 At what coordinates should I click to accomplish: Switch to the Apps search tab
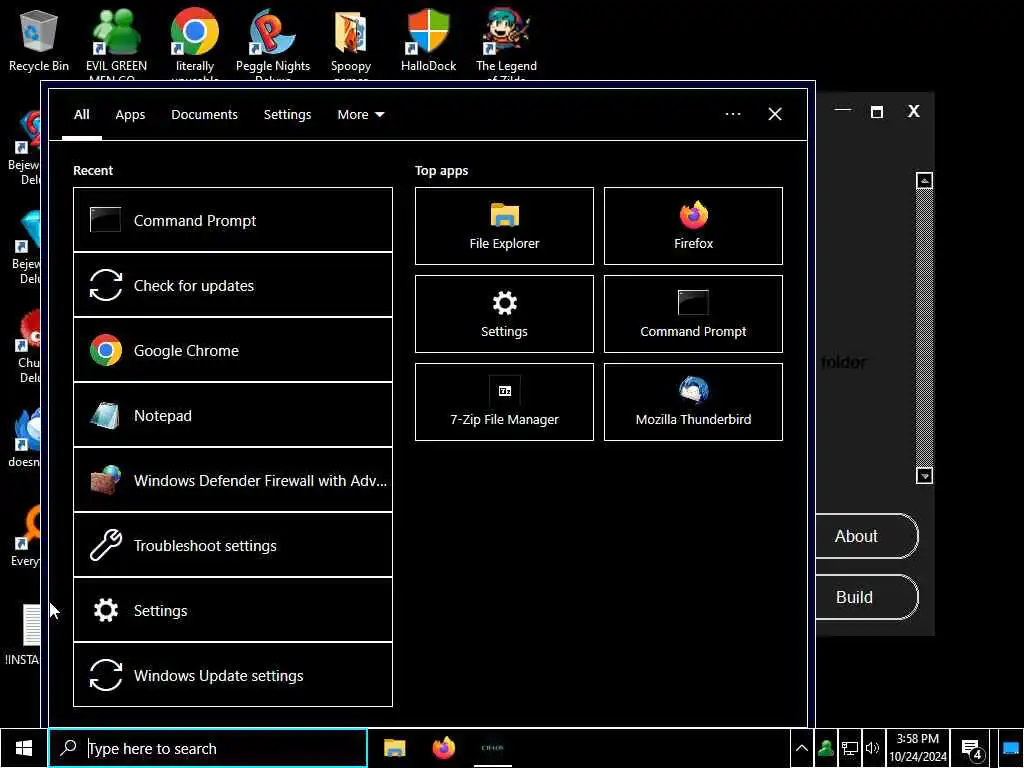click(x=130, y=114)
